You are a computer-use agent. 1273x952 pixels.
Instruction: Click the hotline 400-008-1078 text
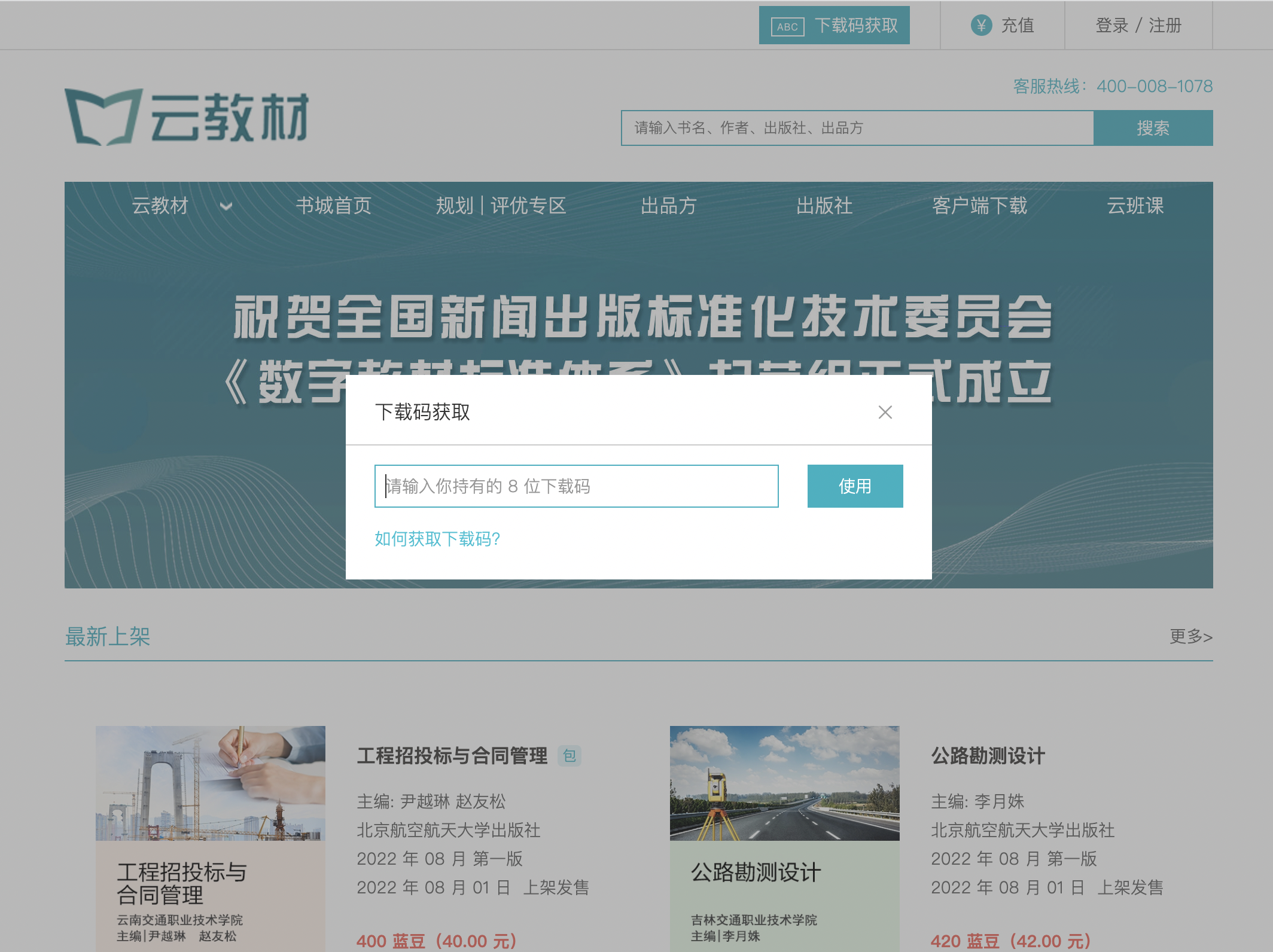click(x=1155, y=86)
